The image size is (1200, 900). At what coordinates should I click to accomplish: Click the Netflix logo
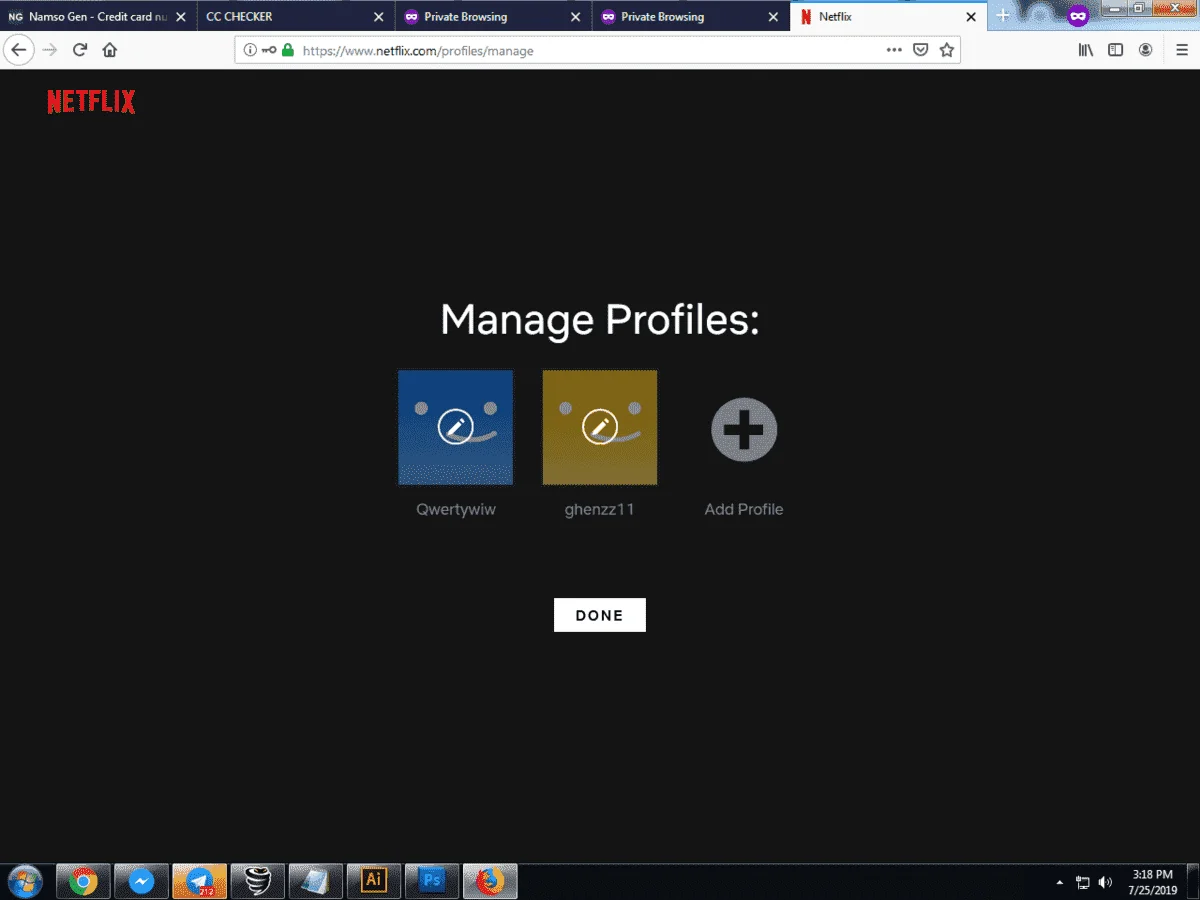pyautogui.click(x=91, y=101)
